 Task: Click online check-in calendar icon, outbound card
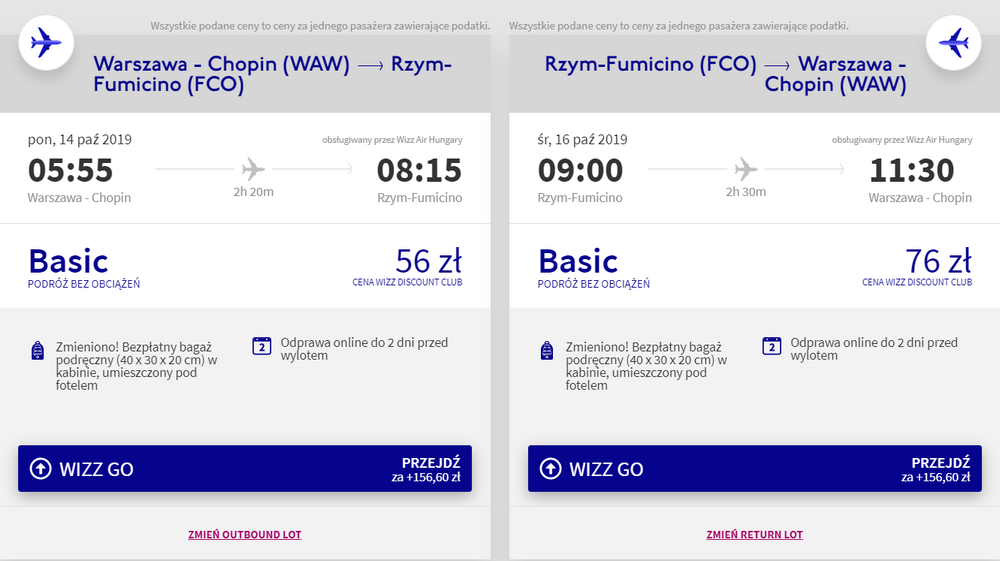[261, 346]
